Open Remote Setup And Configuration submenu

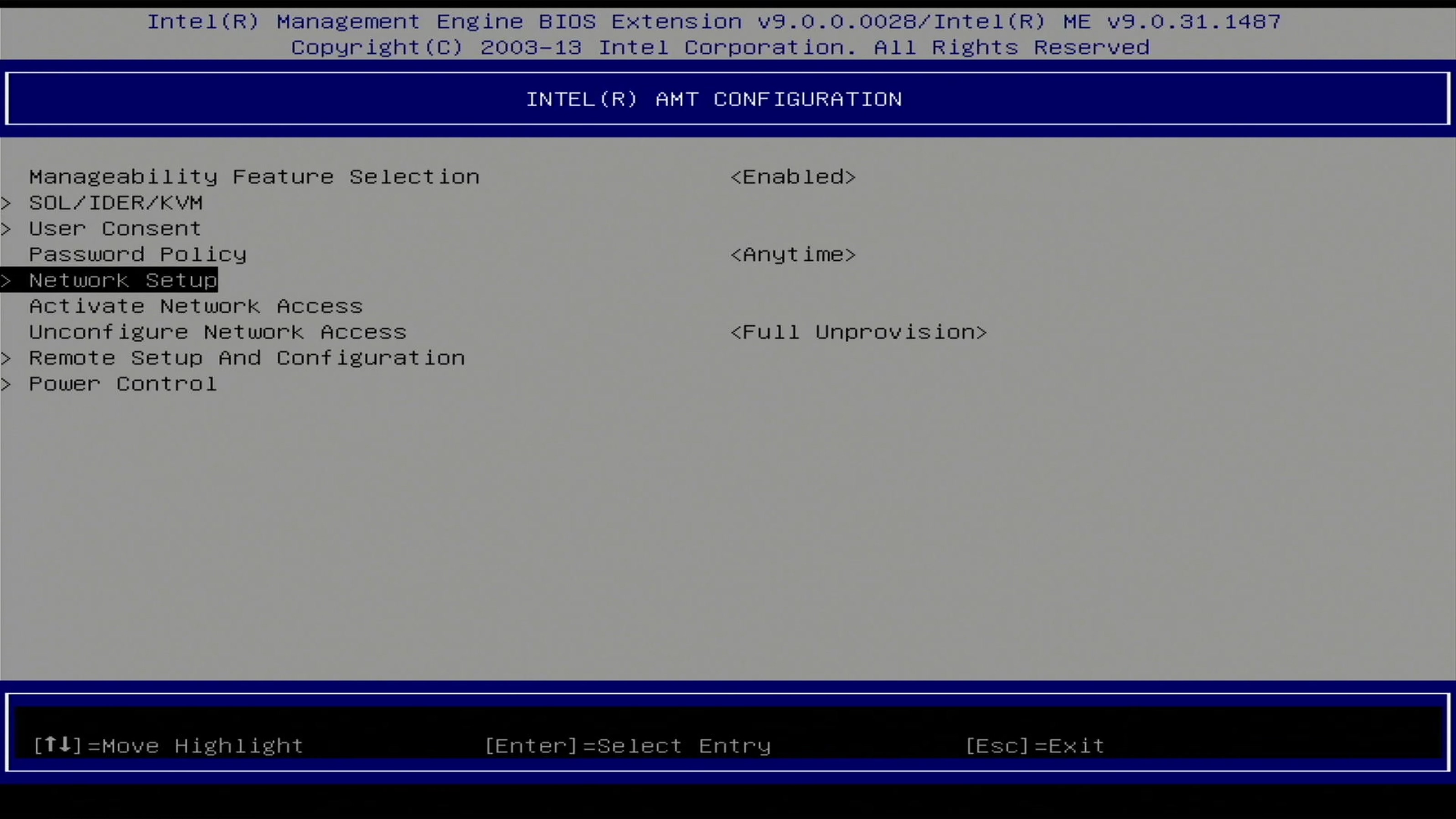(247, 358)
